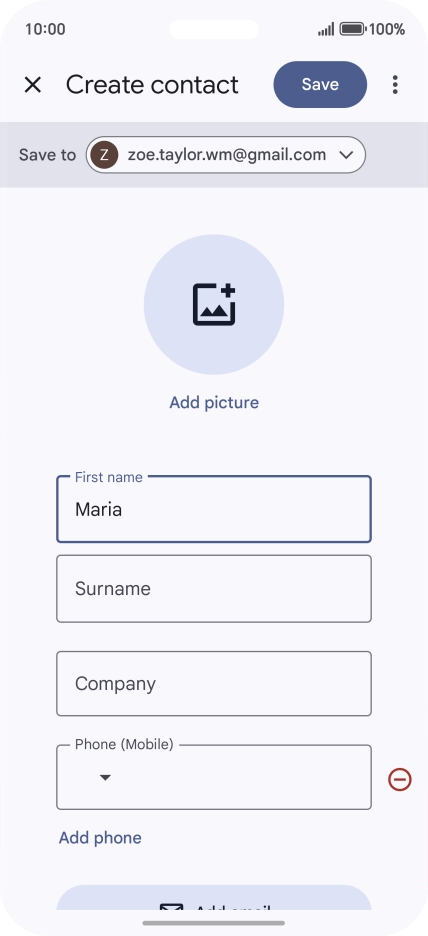This screenshot has height=936, width=428.
Task: Focus the Phone (Mobile) number field
Action: pyautogui.click(x=214, y=777)
